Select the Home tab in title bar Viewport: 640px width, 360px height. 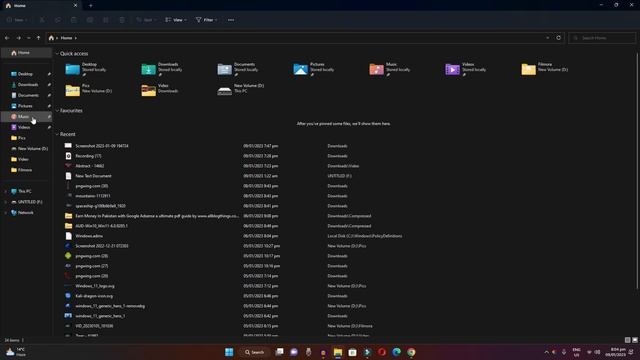40,6
